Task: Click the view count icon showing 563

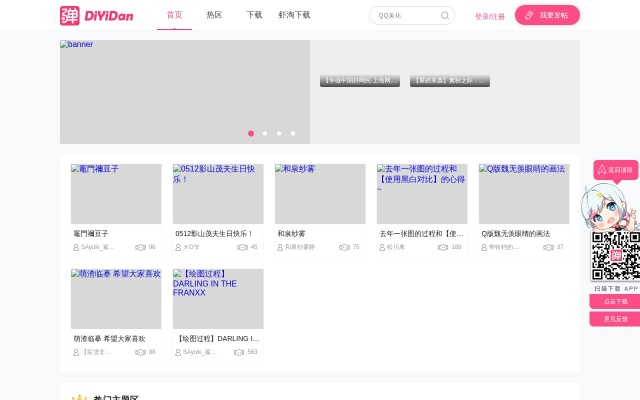Action: pos(239,352)
